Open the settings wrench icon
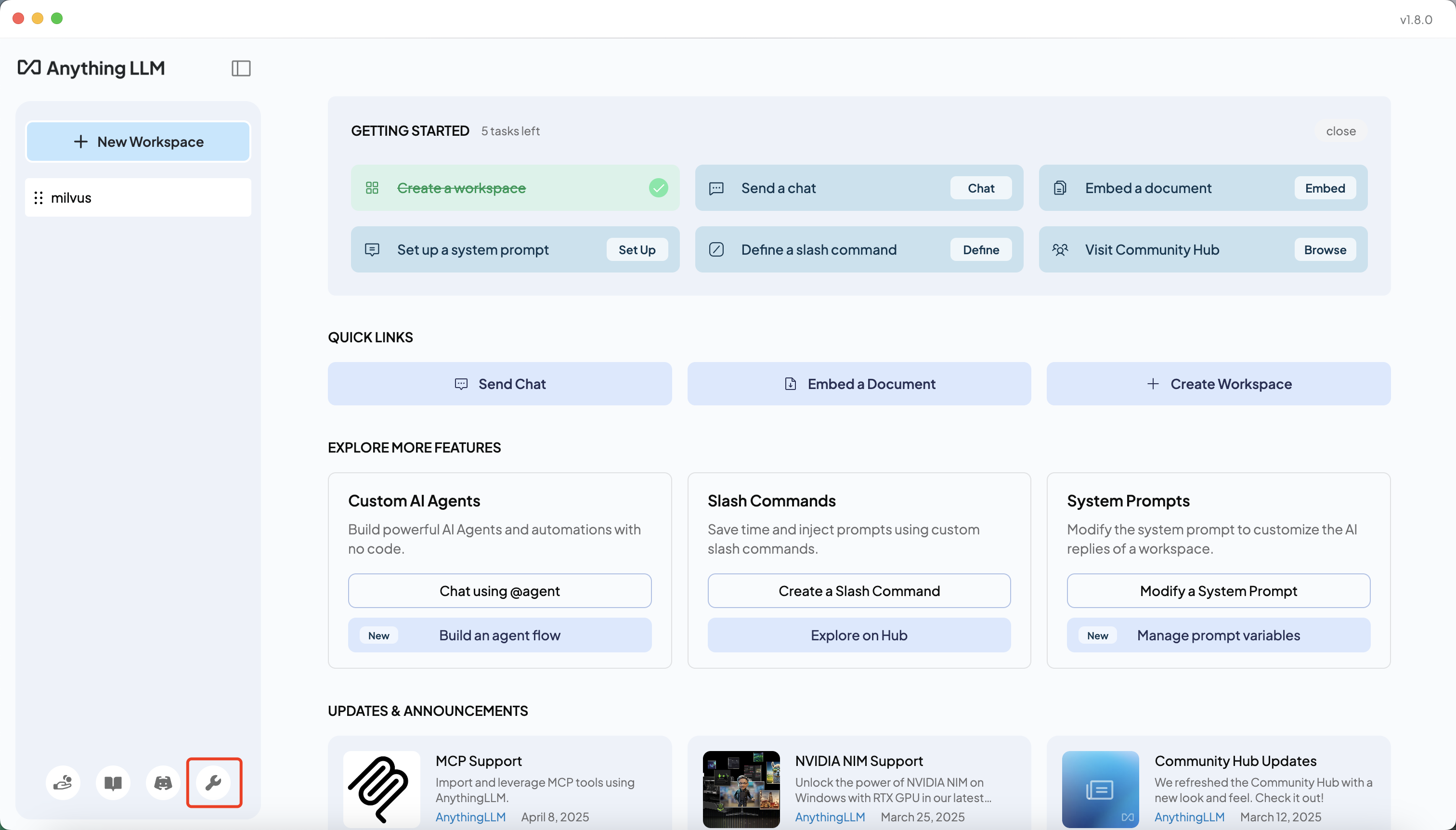The height and width of the screenshot is (830, 1456). click(214, 782)
